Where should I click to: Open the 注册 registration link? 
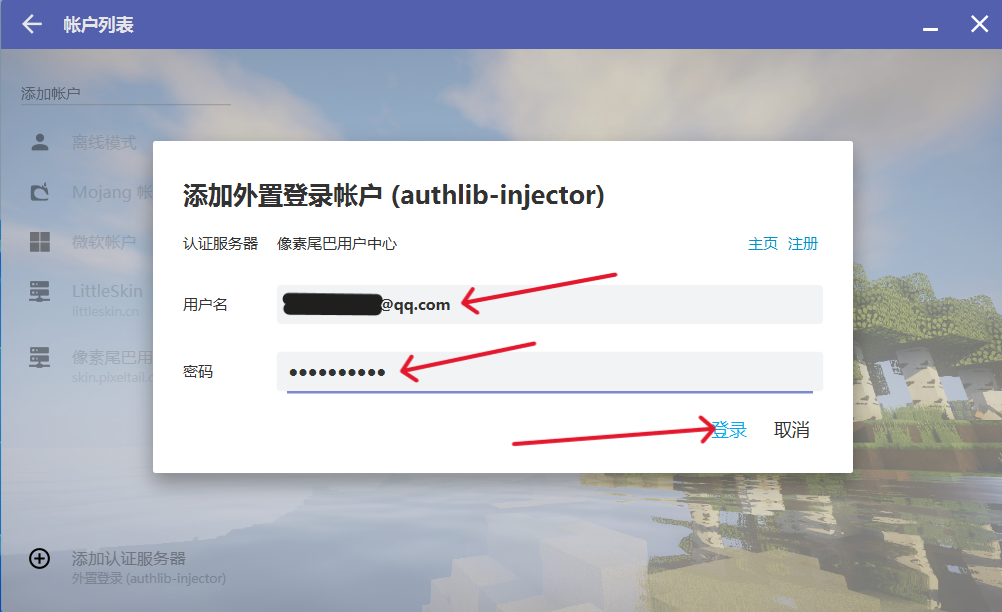pos(803,244)
